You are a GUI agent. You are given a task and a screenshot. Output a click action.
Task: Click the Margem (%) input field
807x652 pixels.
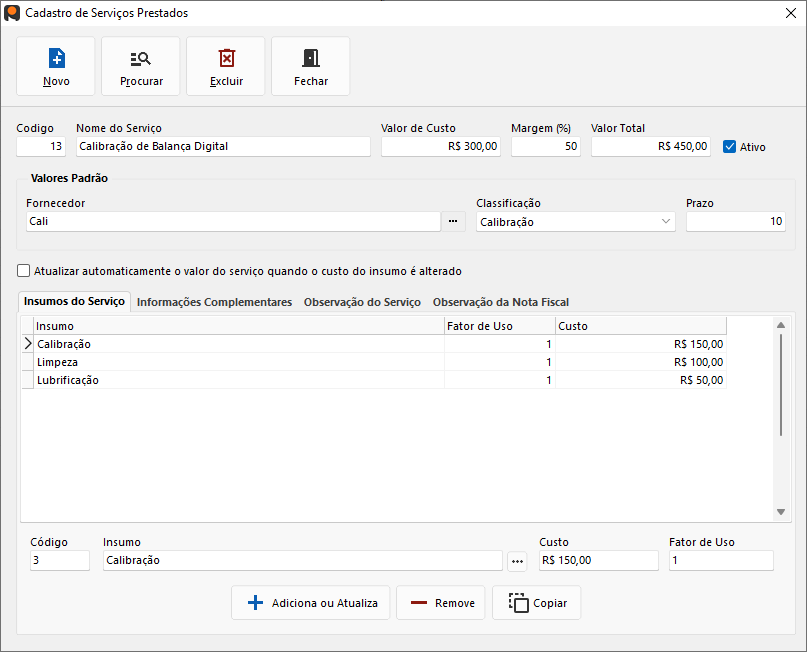point(545,146)
